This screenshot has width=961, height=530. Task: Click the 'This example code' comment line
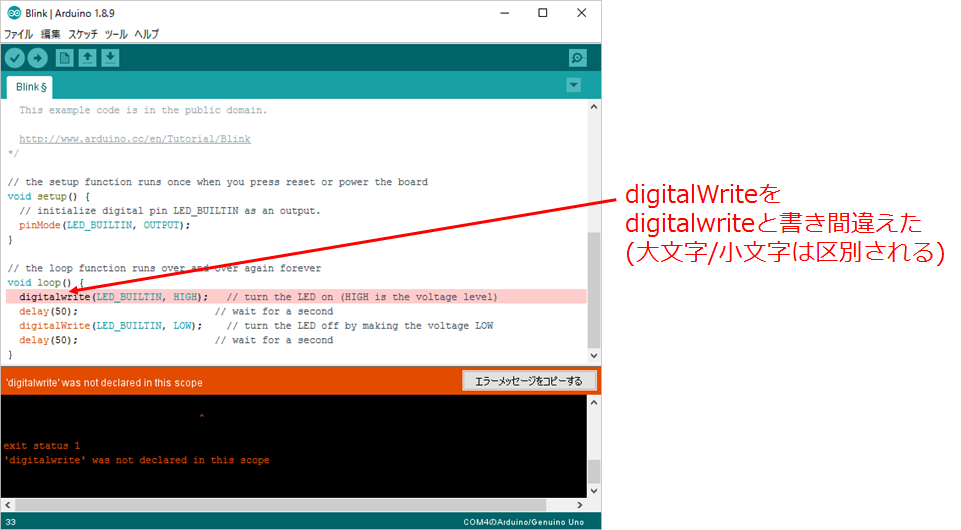click(x=143, y=110)
